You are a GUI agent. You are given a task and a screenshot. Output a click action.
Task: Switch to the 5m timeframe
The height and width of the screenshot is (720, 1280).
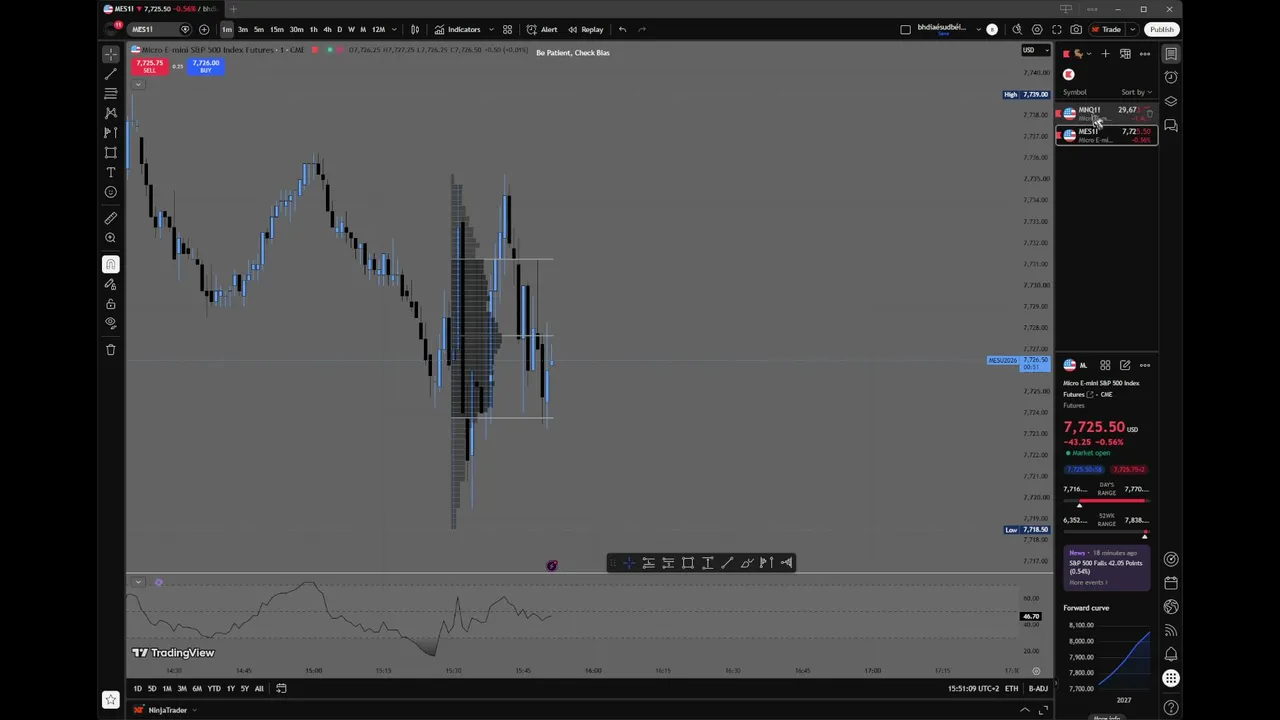tap(259, 29)
